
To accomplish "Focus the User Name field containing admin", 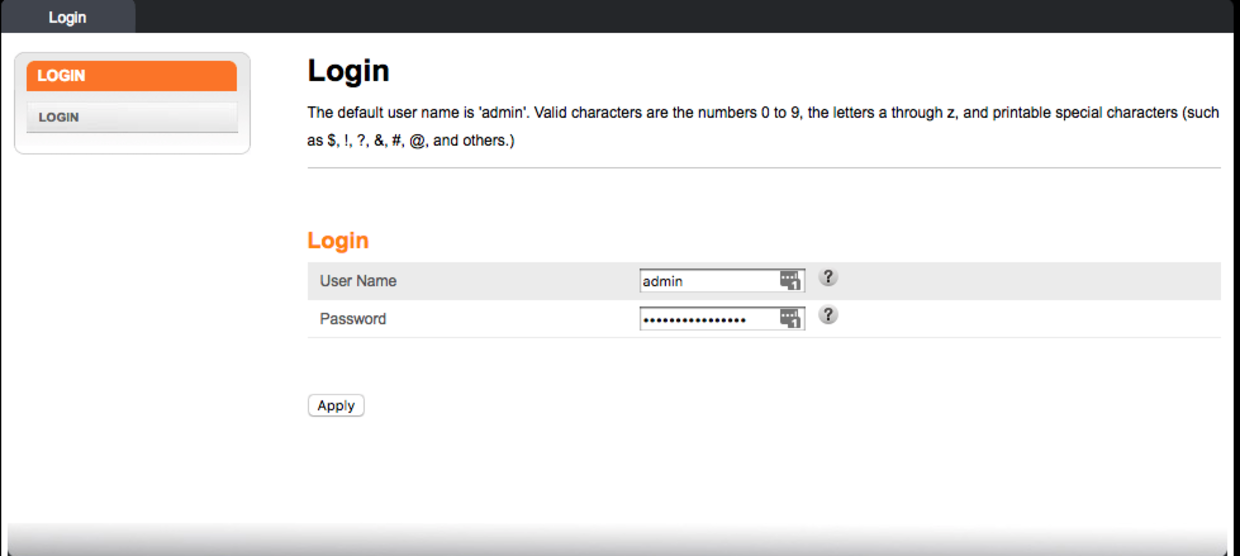I will (x=722, y=281).
